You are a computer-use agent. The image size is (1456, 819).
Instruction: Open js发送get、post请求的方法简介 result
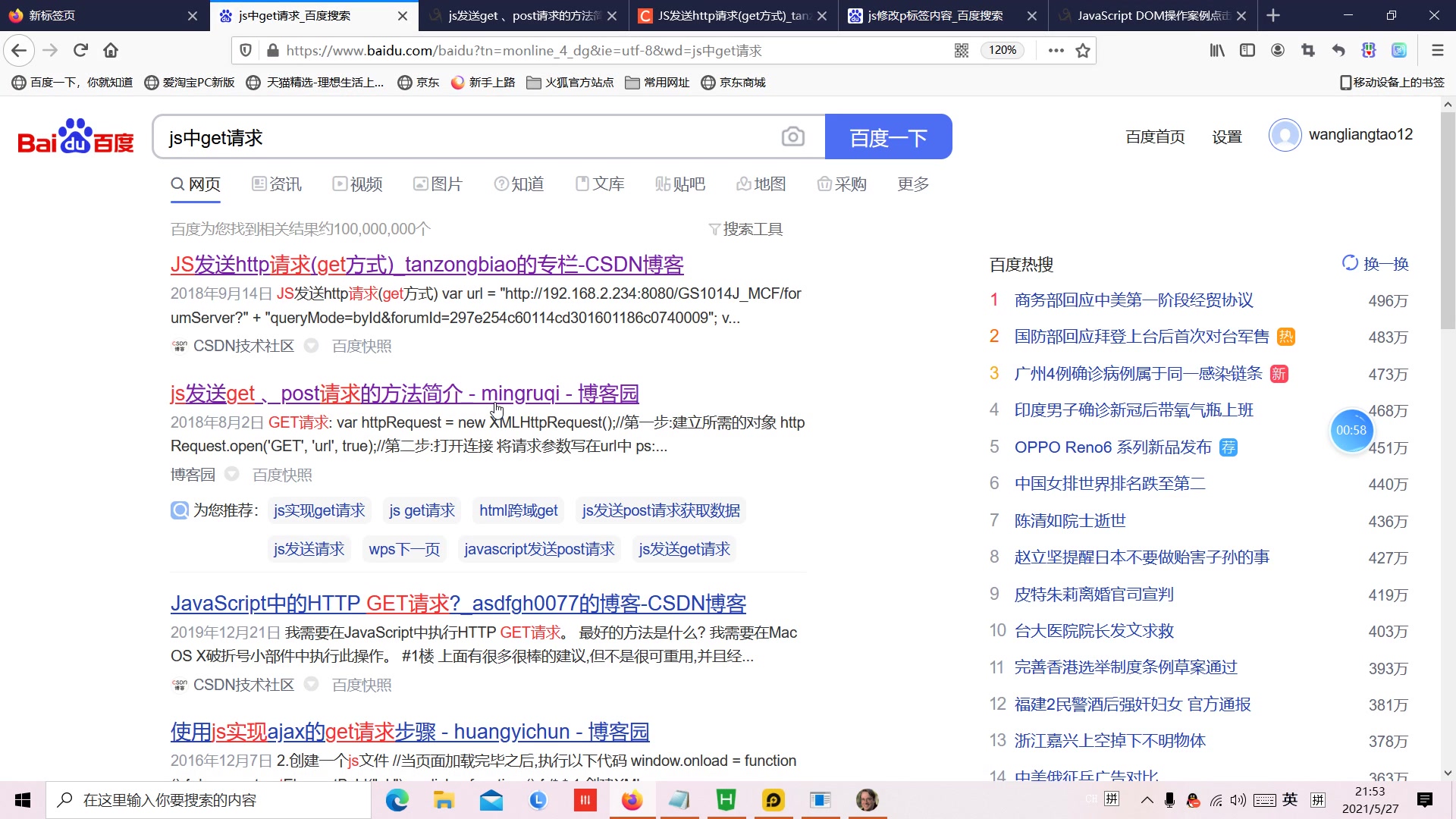click(x=405, y=394)
